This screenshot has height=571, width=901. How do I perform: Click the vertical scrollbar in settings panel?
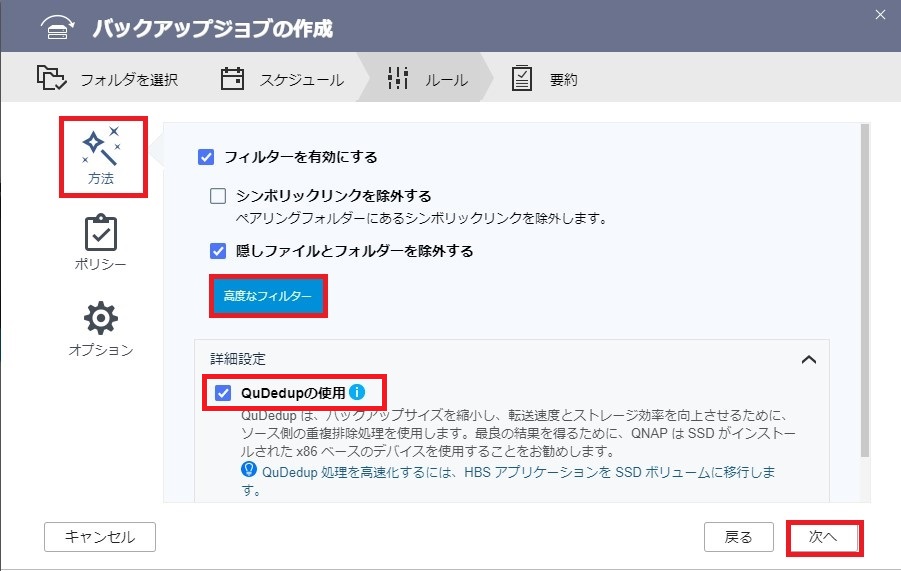pos(865,290)
